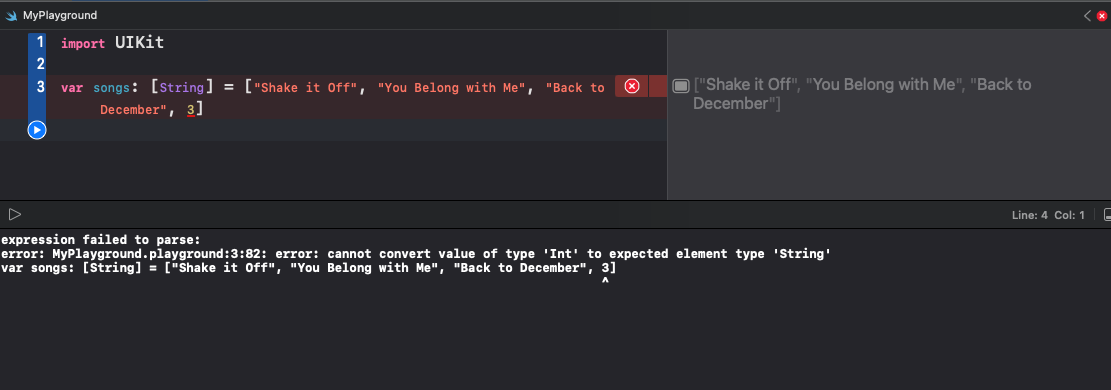Click the divider between editor and console
1111x390 pixels.
point(556,201)
